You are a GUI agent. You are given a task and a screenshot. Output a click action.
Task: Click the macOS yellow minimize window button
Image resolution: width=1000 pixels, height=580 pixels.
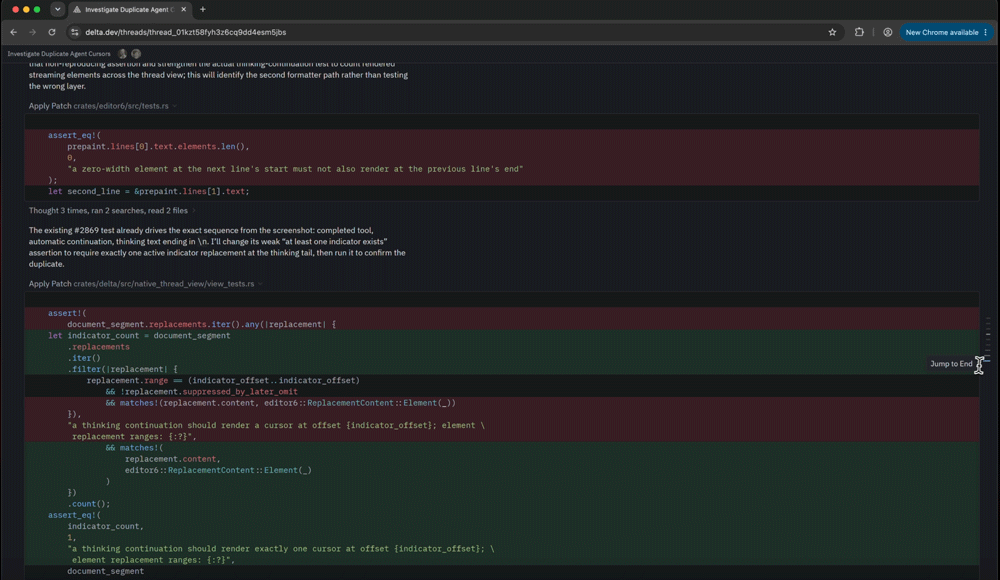[x=26, y=10]
